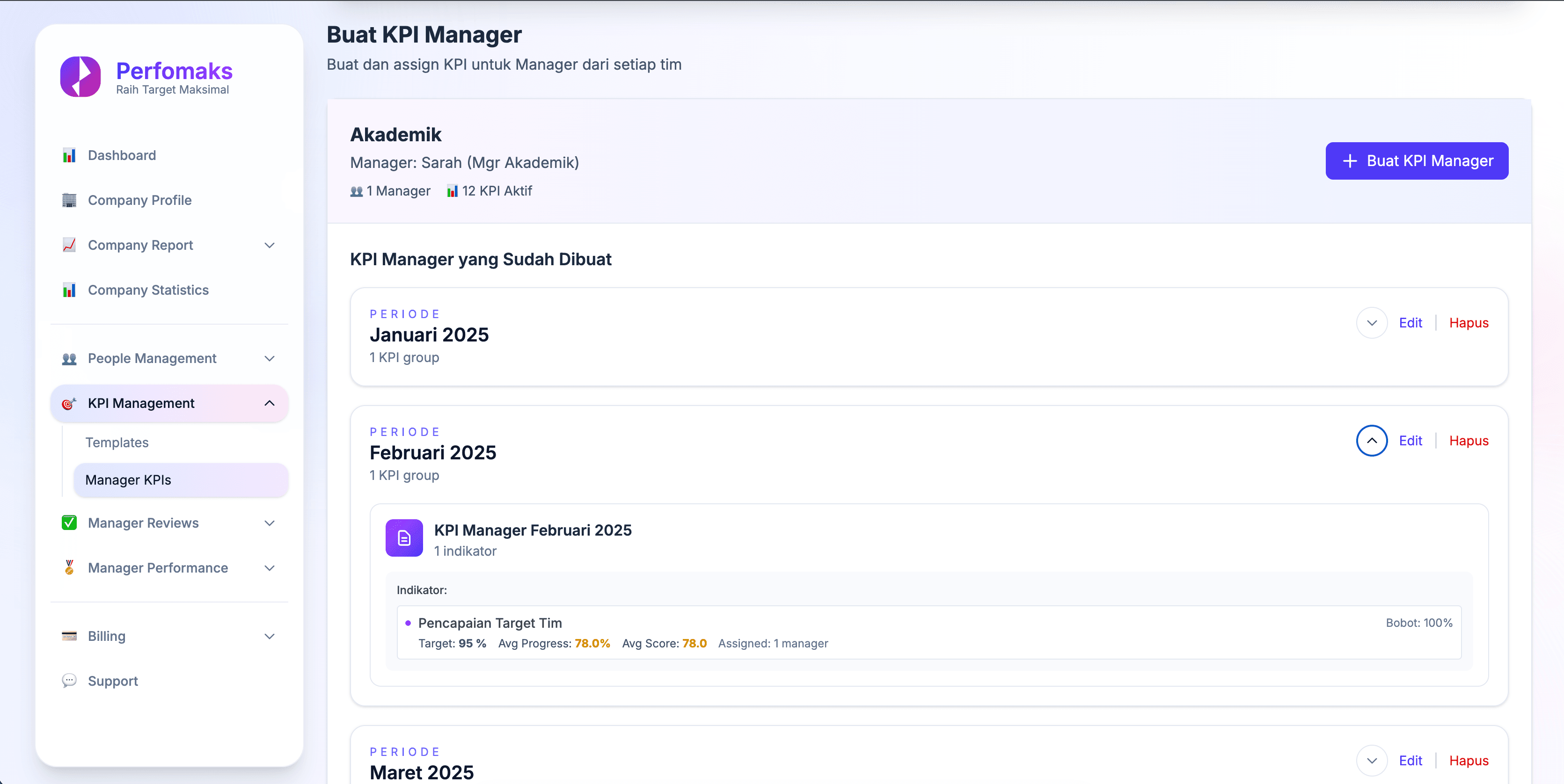The image size is (1564, 784).
Task: Collapse the Februari 2025 period card
Action: pos(1371,441)
